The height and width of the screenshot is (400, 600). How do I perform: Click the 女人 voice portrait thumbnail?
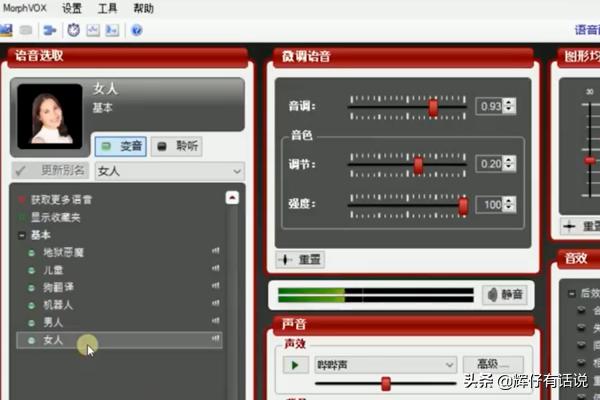click(x=50, y=116)
